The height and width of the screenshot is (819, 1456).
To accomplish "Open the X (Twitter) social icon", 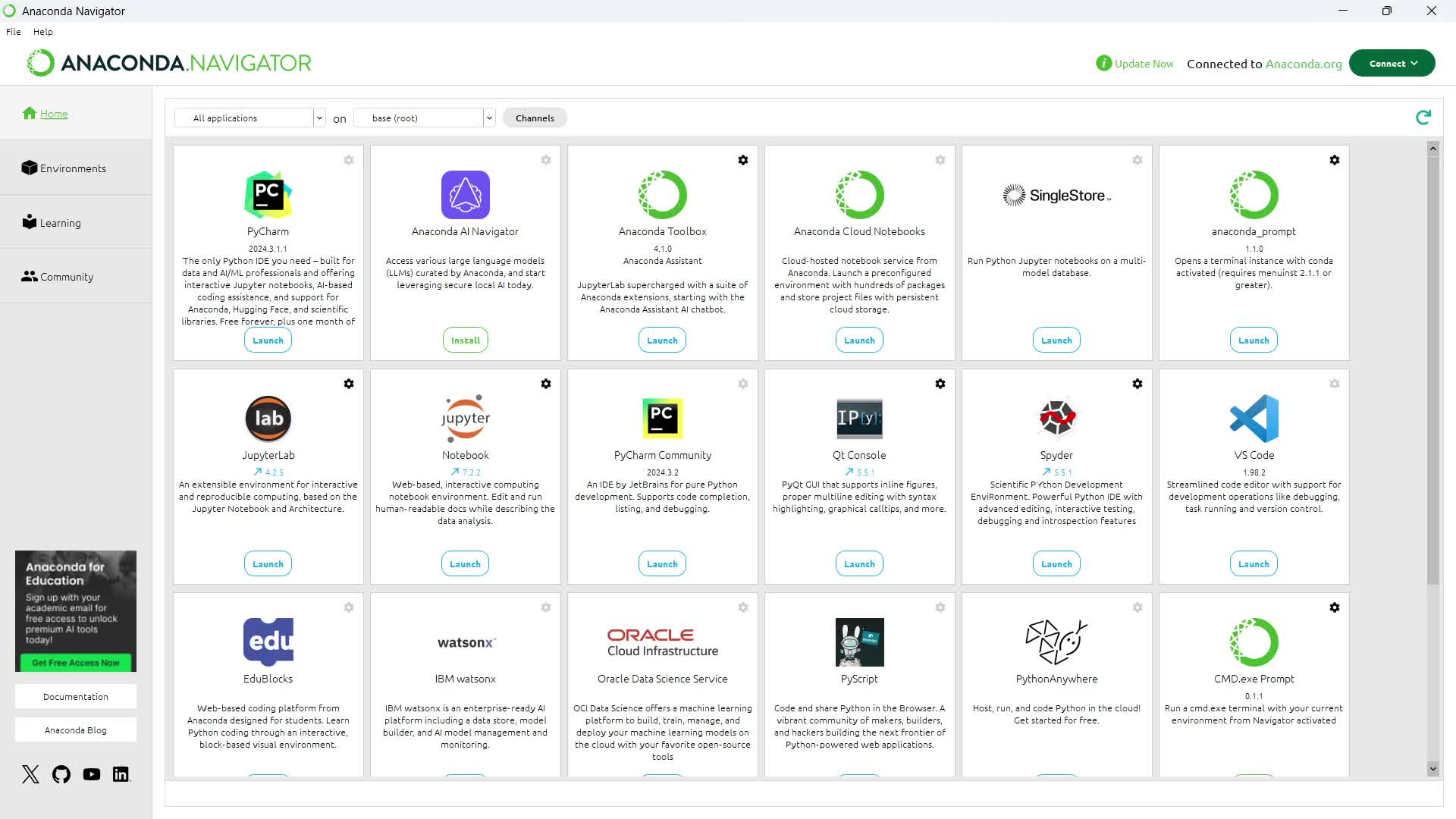I will pyautogui.click(x=30, y=774).
